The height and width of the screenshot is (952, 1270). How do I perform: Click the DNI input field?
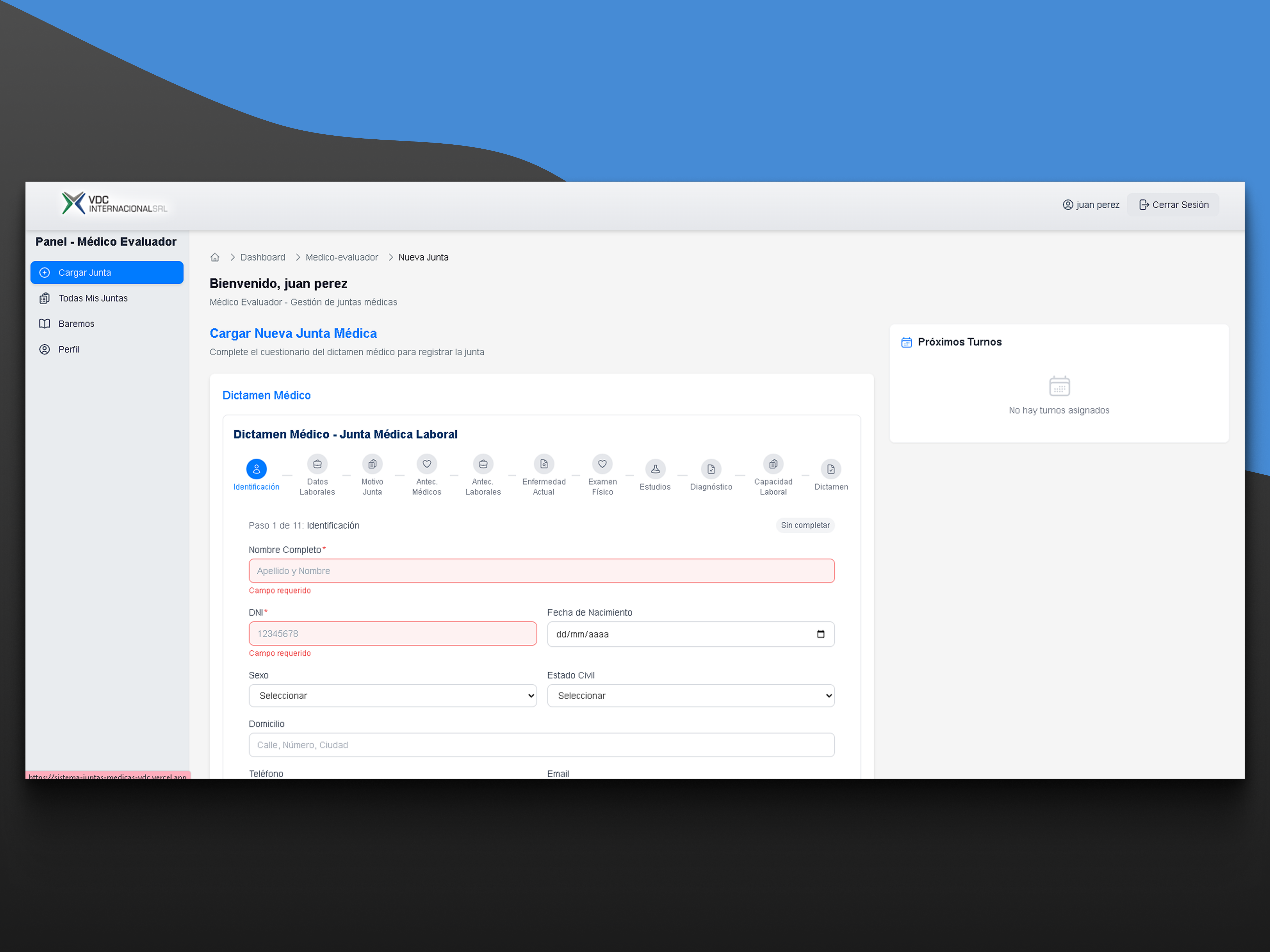tap(393, 634)
